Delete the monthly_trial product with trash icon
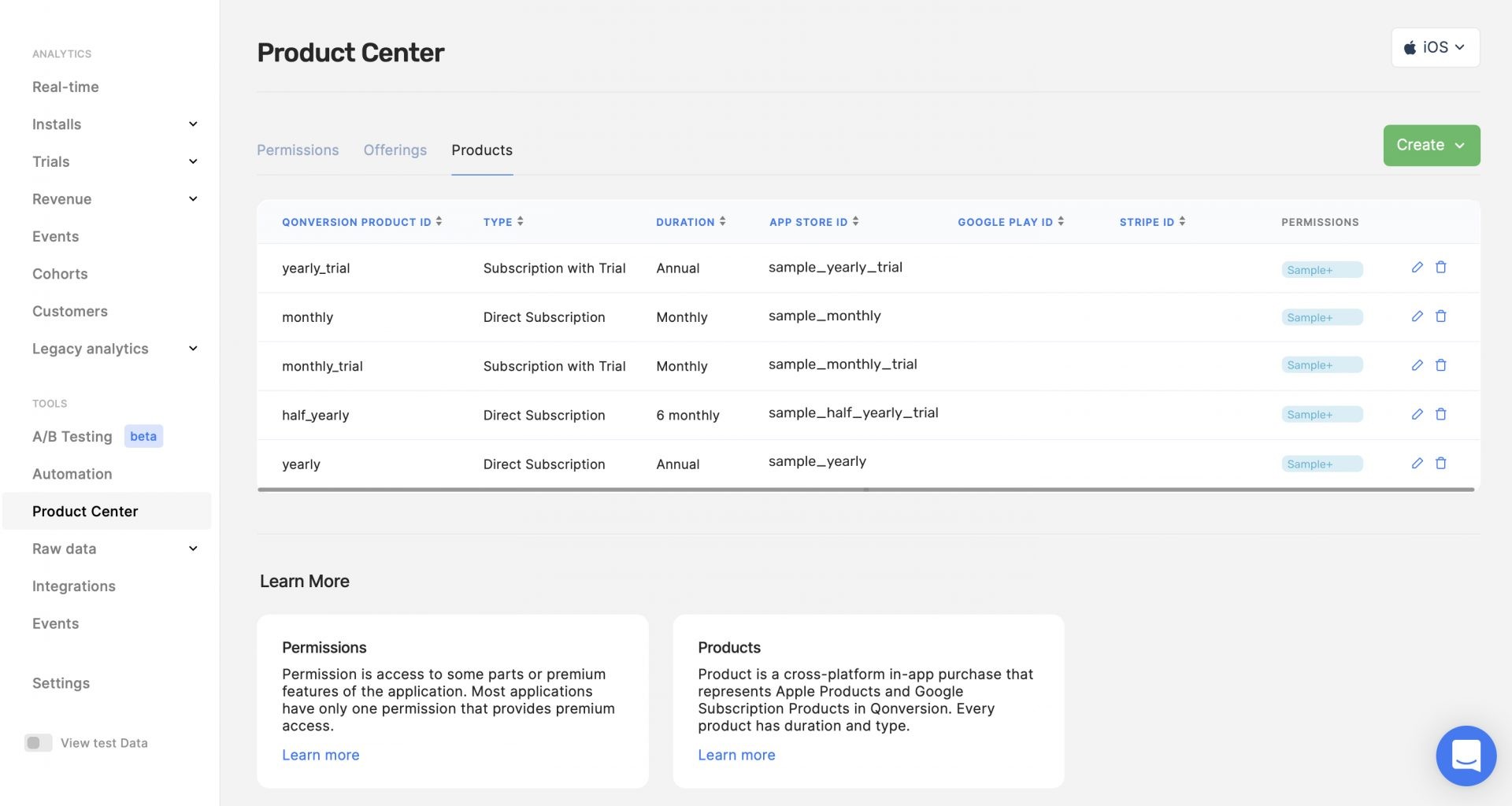The image size is (1512, 806). pyautogui.click(x=1442, y=365)
